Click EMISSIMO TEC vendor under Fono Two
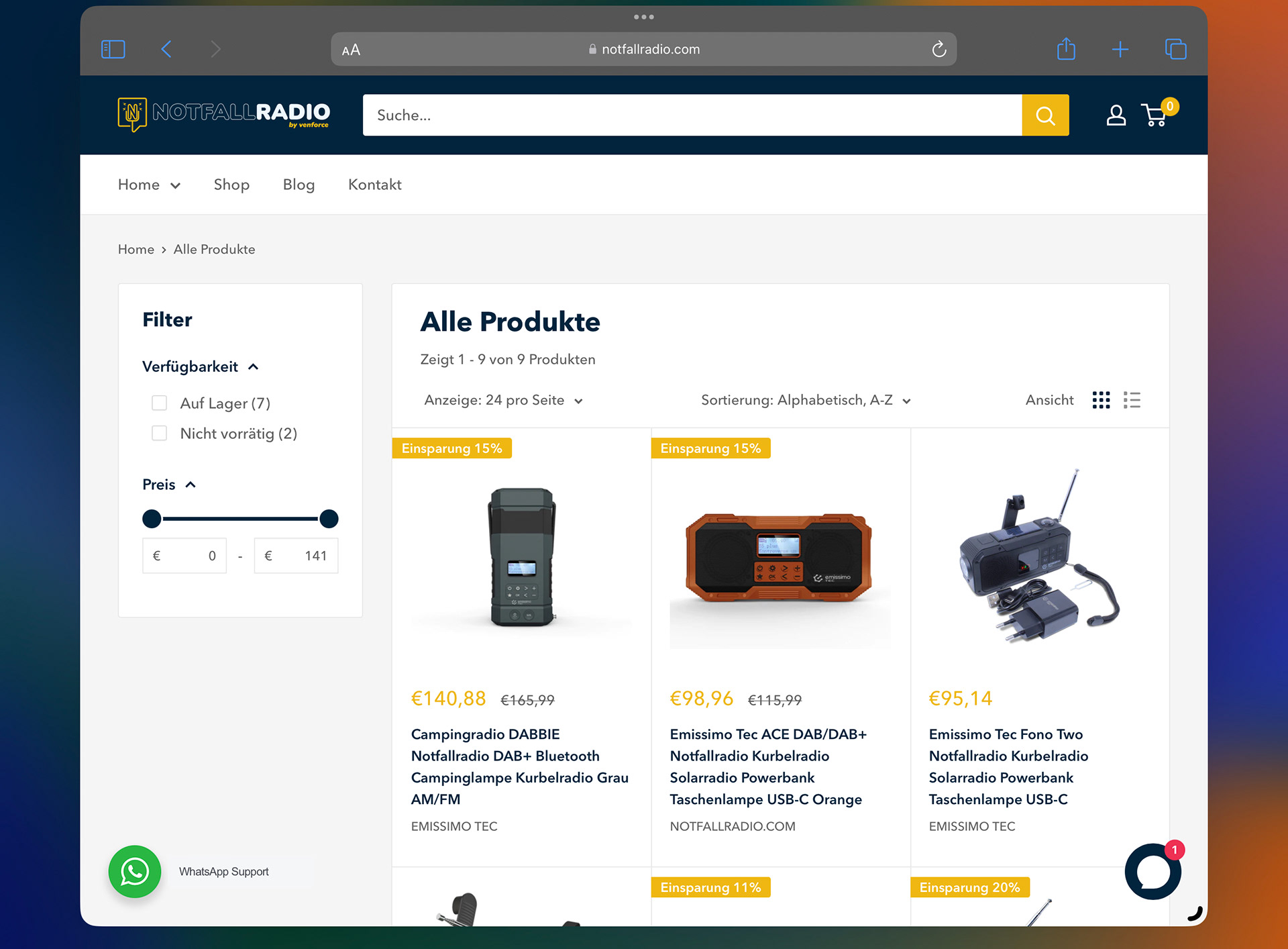Viewport: 1288px width, 949px height. click(972, 826)
